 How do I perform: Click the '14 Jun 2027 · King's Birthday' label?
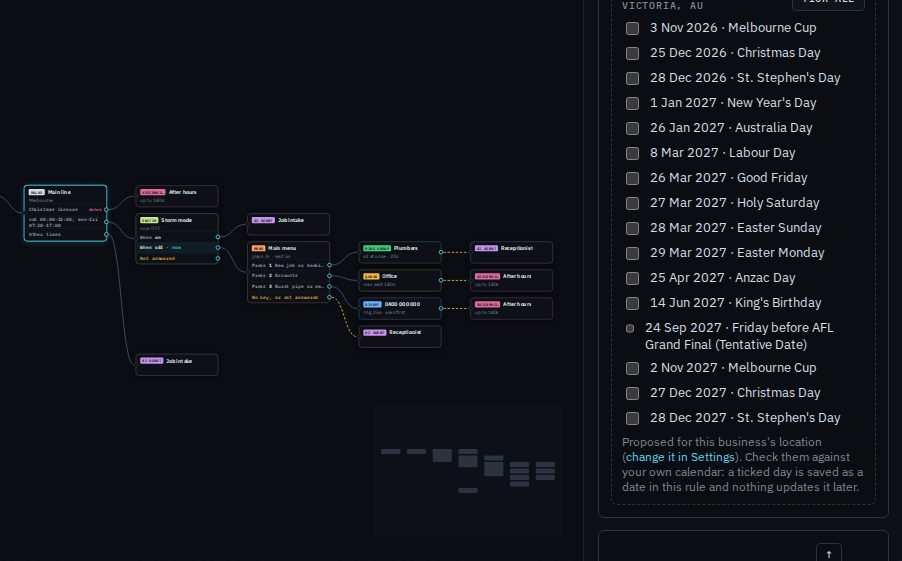(x=736, y=303)
